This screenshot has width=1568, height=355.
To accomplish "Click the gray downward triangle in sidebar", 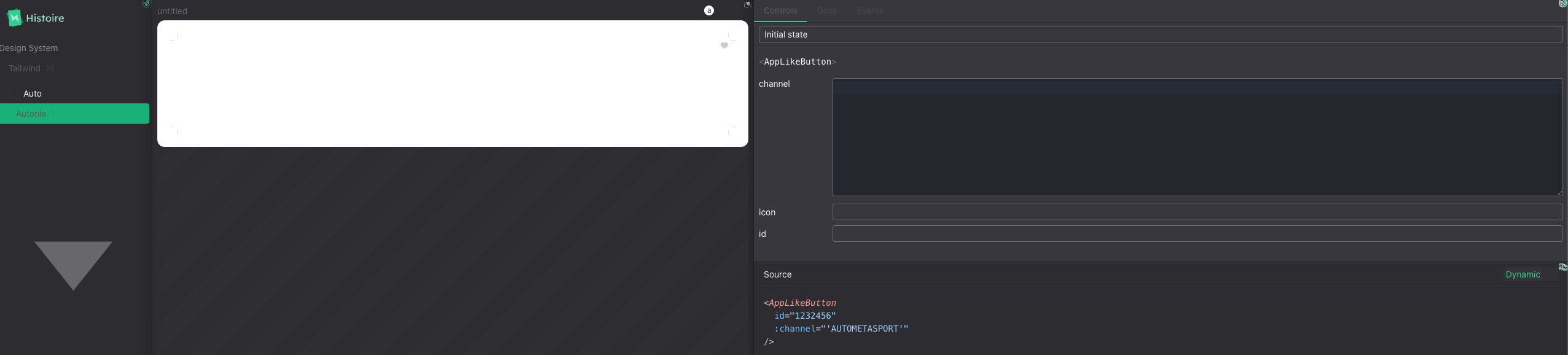I will [73, 266].
